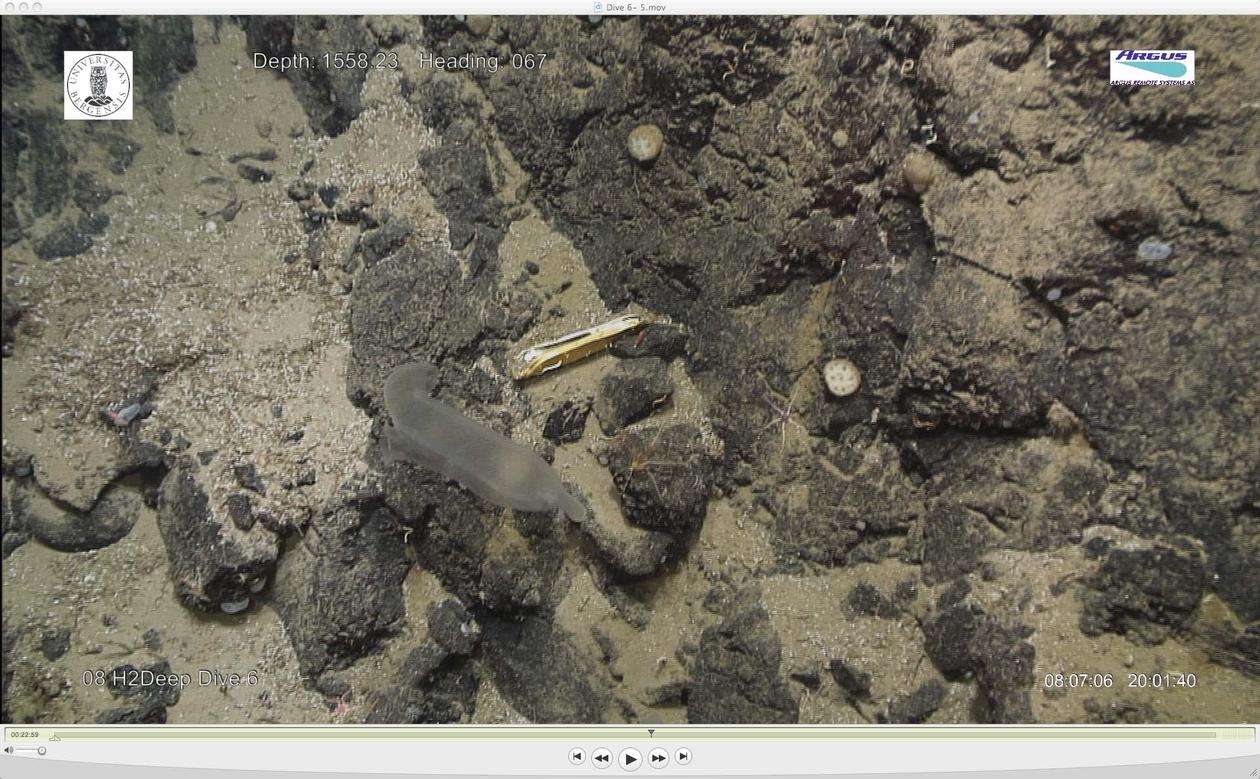Screen dimensions: 1260x779
Task: Minimize the movie window
Action: (22, 7)
